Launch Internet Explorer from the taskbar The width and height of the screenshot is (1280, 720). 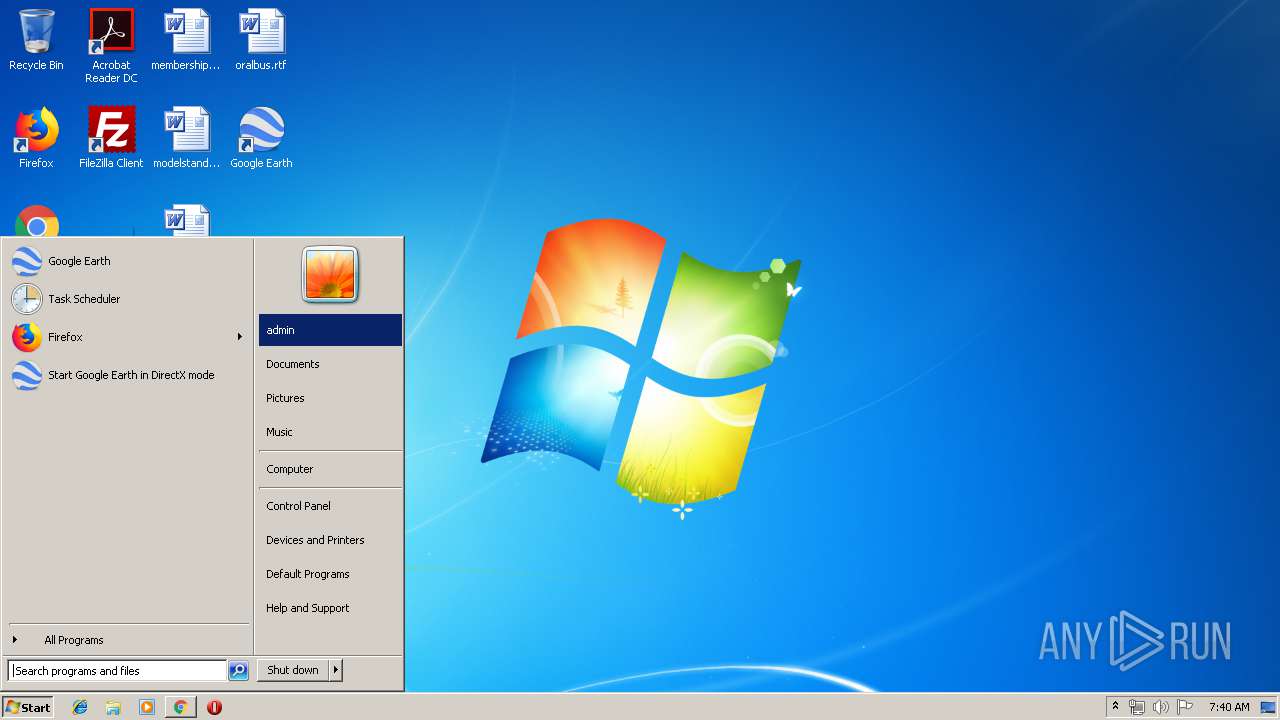(80, 707)
